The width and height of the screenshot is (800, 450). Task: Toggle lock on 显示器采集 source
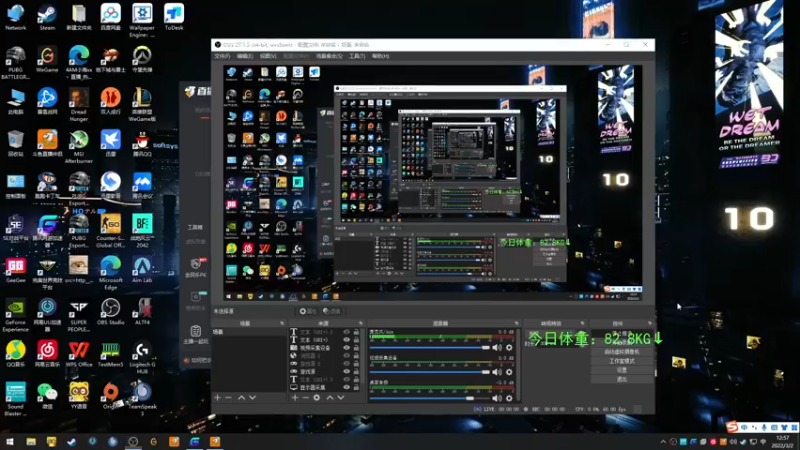point(357,387)
